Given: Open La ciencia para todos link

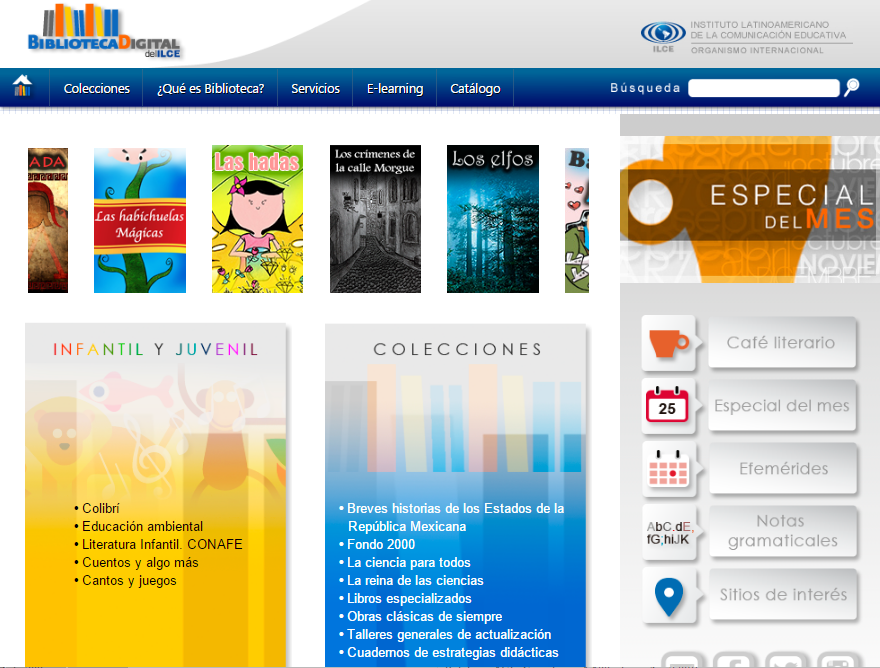Looking at the screenshot, I should [408, 562].
